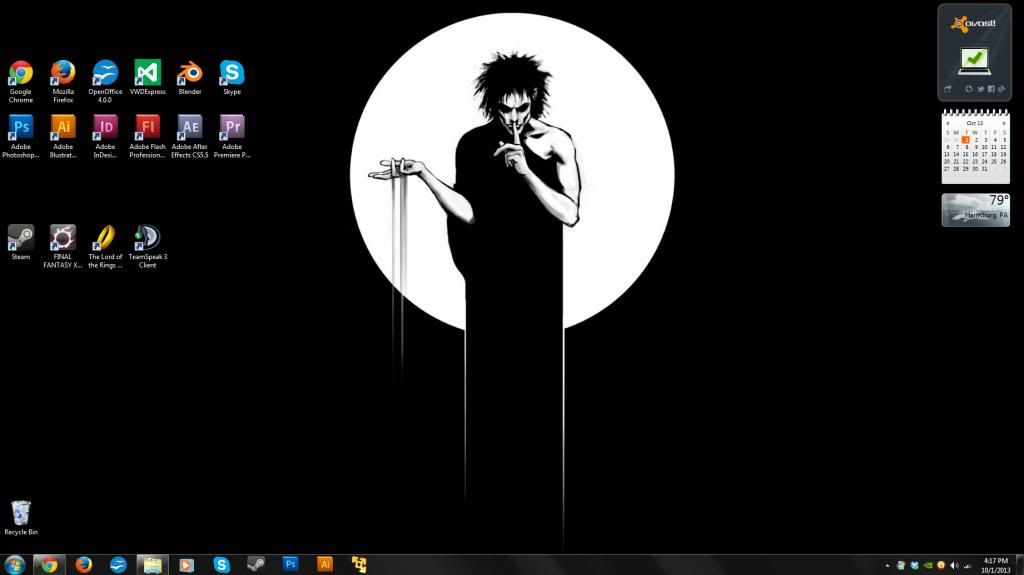Launch Firefox from the taskbar
The width and height of the screenshot is (1024, 575).
(84, 565)
